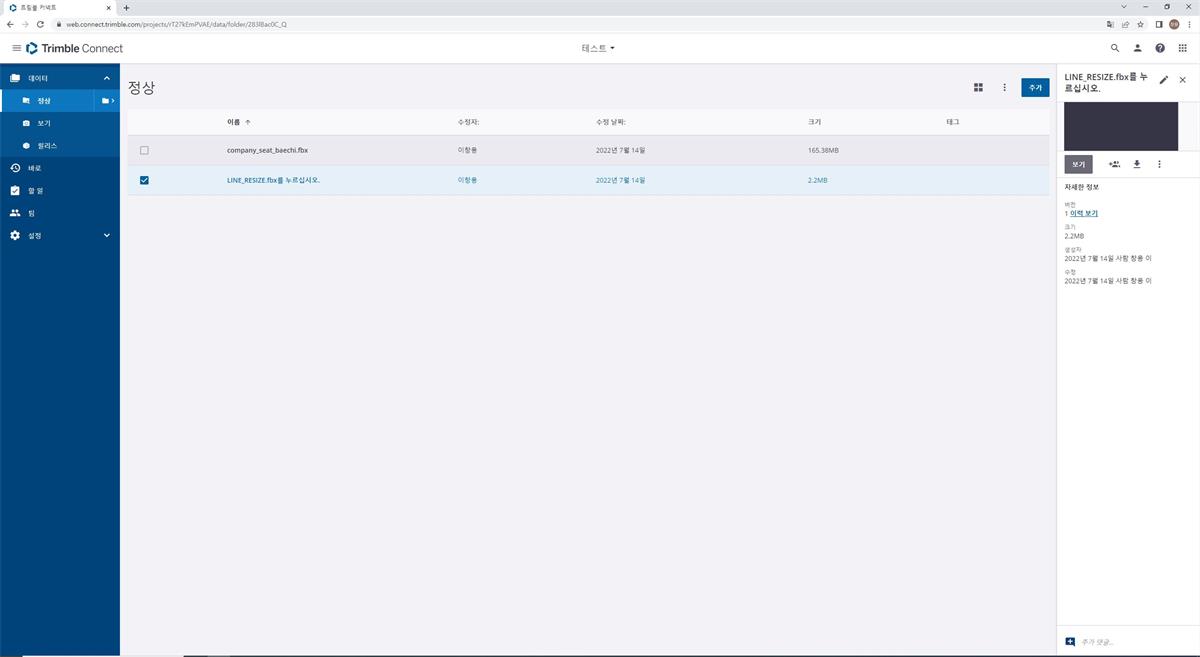
Task: Share the file via the add-person icon
Action: [x=1114, y=164]
